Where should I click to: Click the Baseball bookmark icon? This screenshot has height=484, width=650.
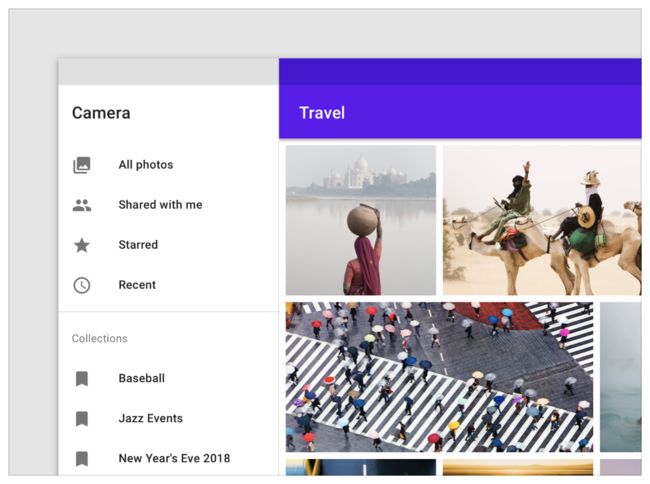click(x=82, y=379)
